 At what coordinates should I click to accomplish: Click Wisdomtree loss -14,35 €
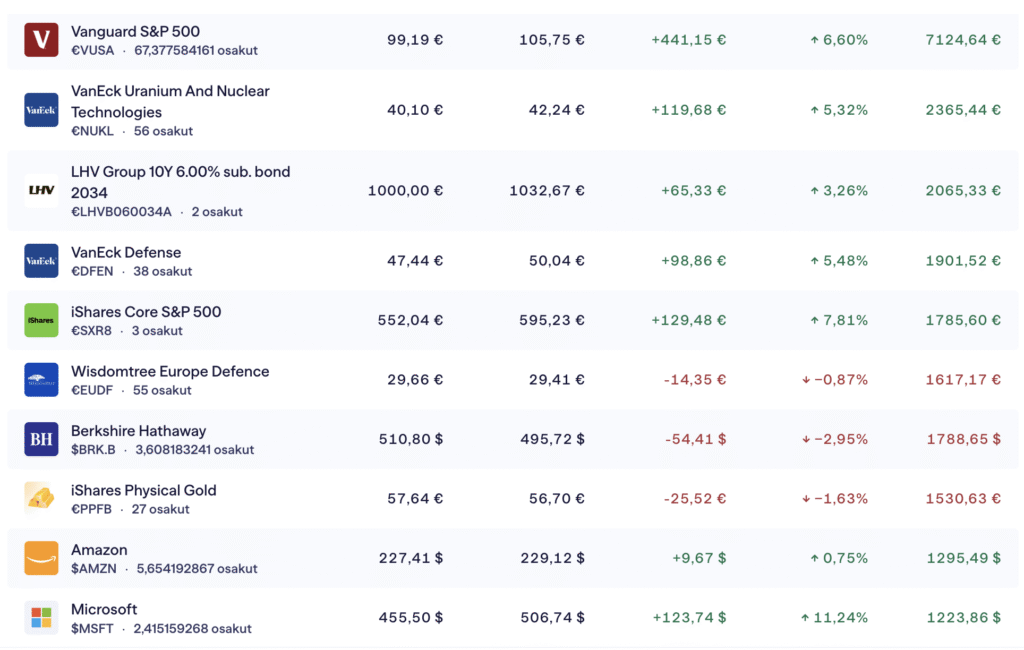(x=695, y=380)
